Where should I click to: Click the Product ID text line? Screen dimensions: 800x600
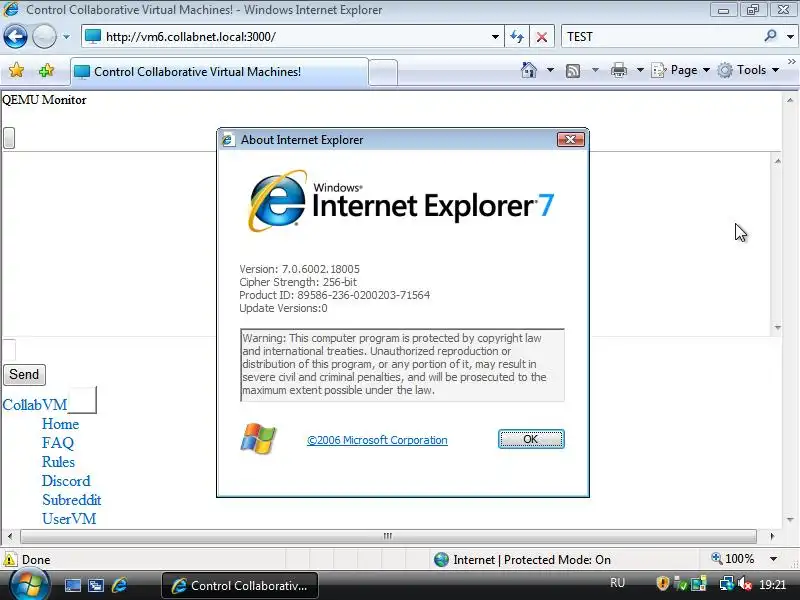(x=335, y=295)
